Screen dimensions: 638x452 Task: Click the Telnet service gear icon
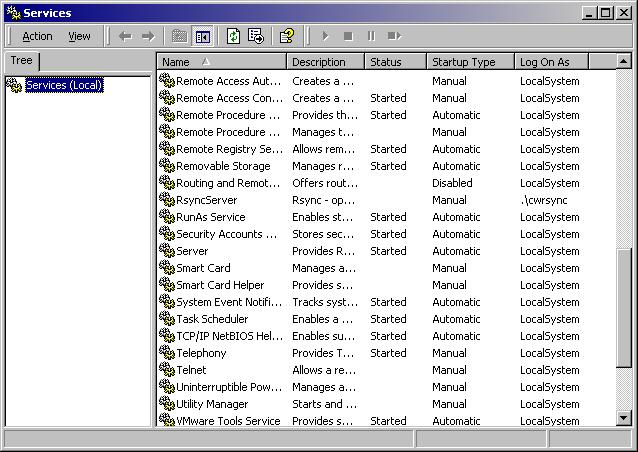tap(167, 370)
